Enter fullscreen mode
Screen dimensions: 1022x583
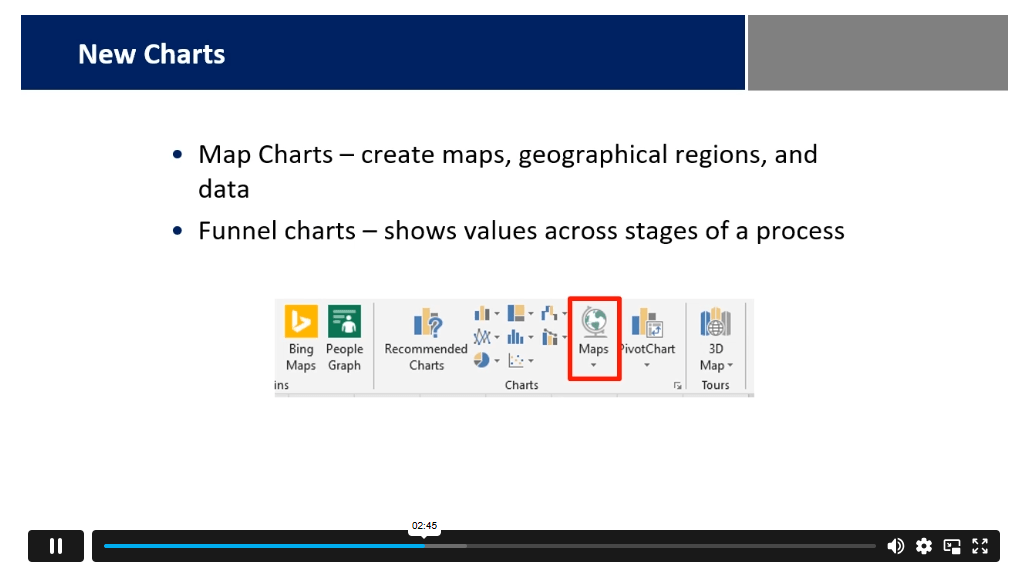click(x=980, y=546)
